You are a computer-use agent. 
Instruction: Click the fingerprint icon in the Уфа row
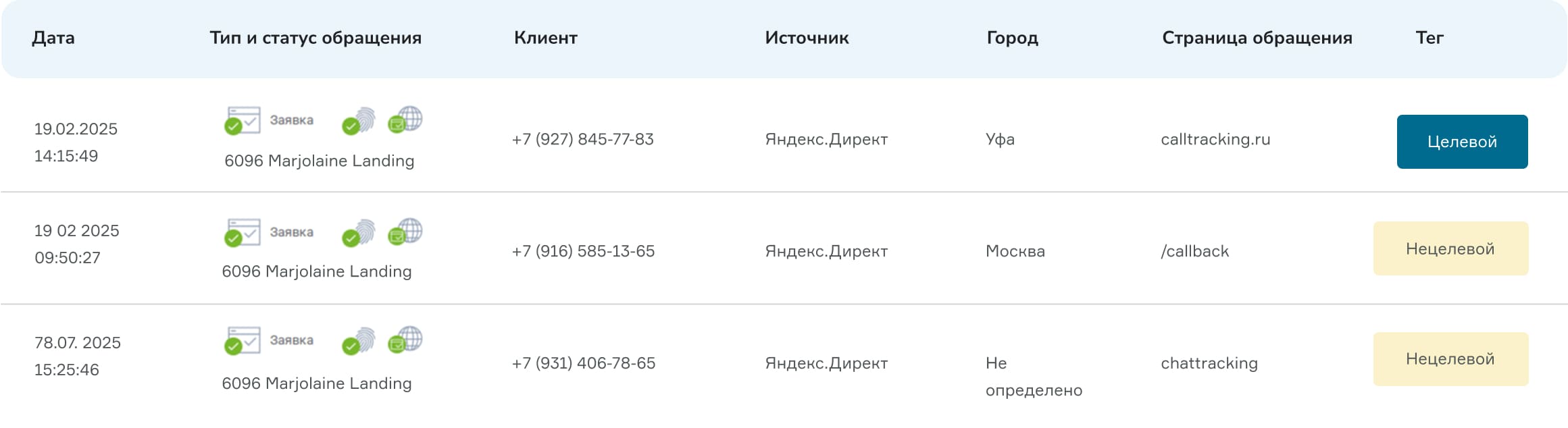point(359,120)
